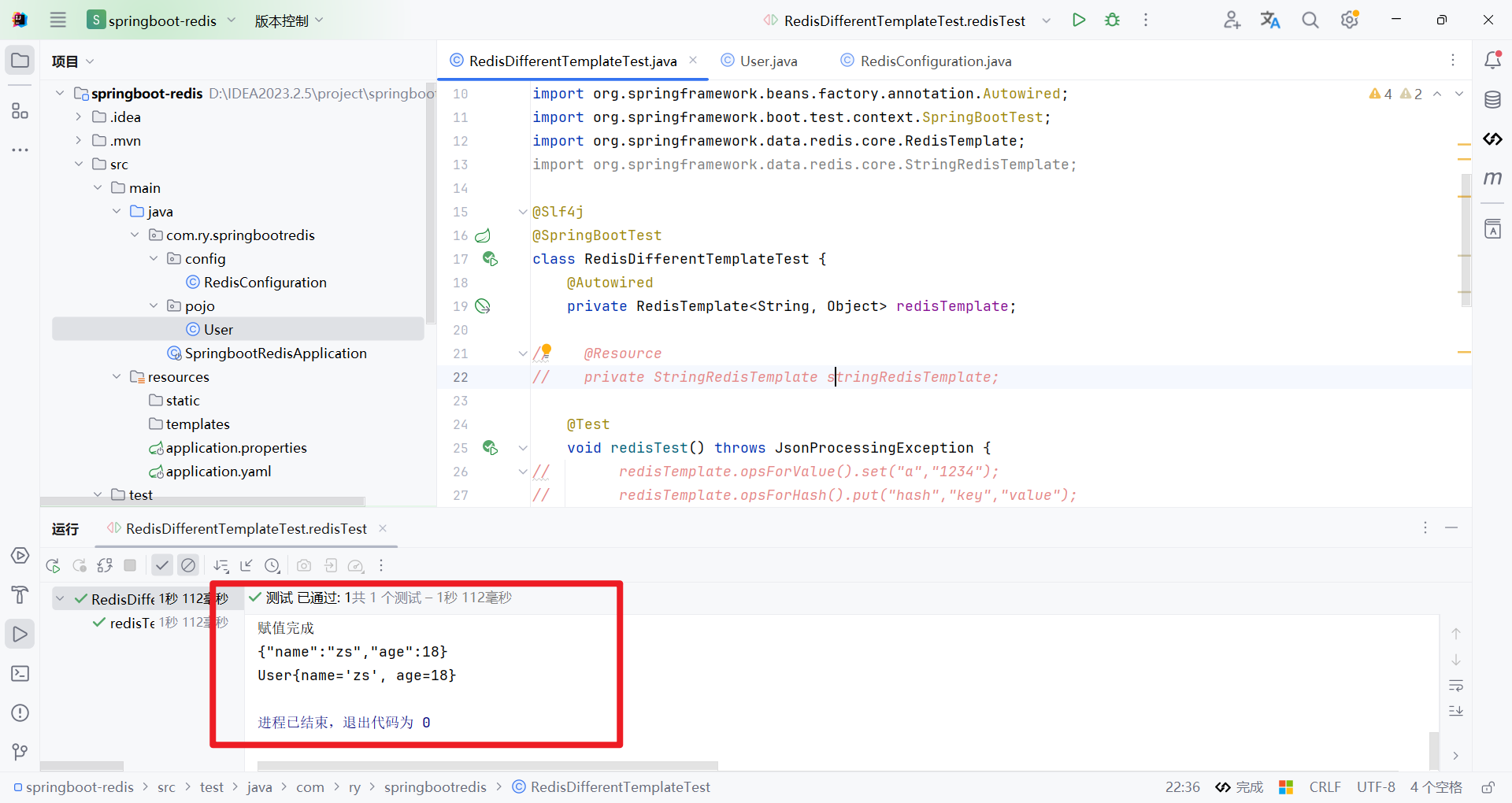Collapse the config package
Screen dimensions: 1512x803
click(154, 259)
